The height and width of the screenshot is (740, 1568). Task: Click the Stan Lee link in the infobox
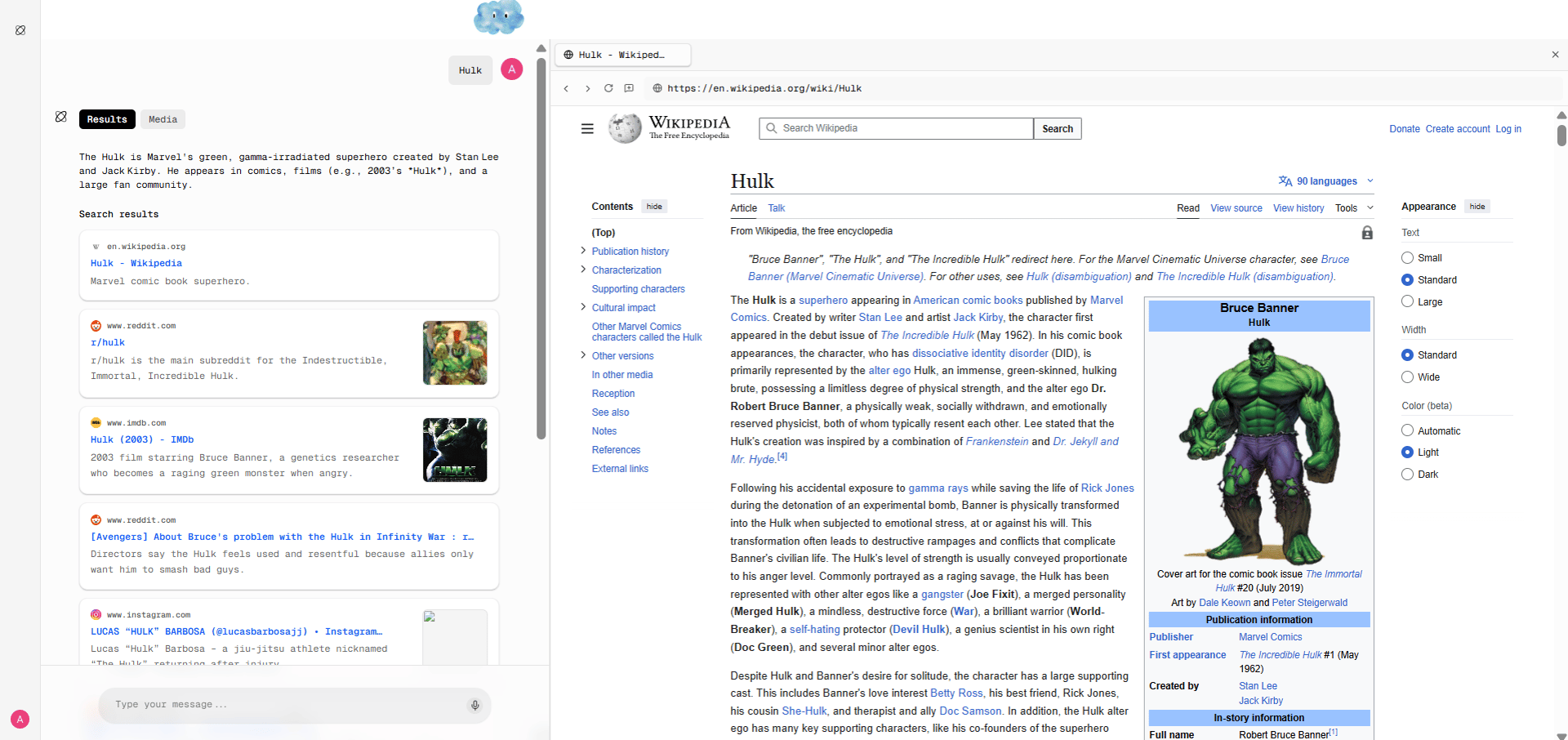point(1258,686)
